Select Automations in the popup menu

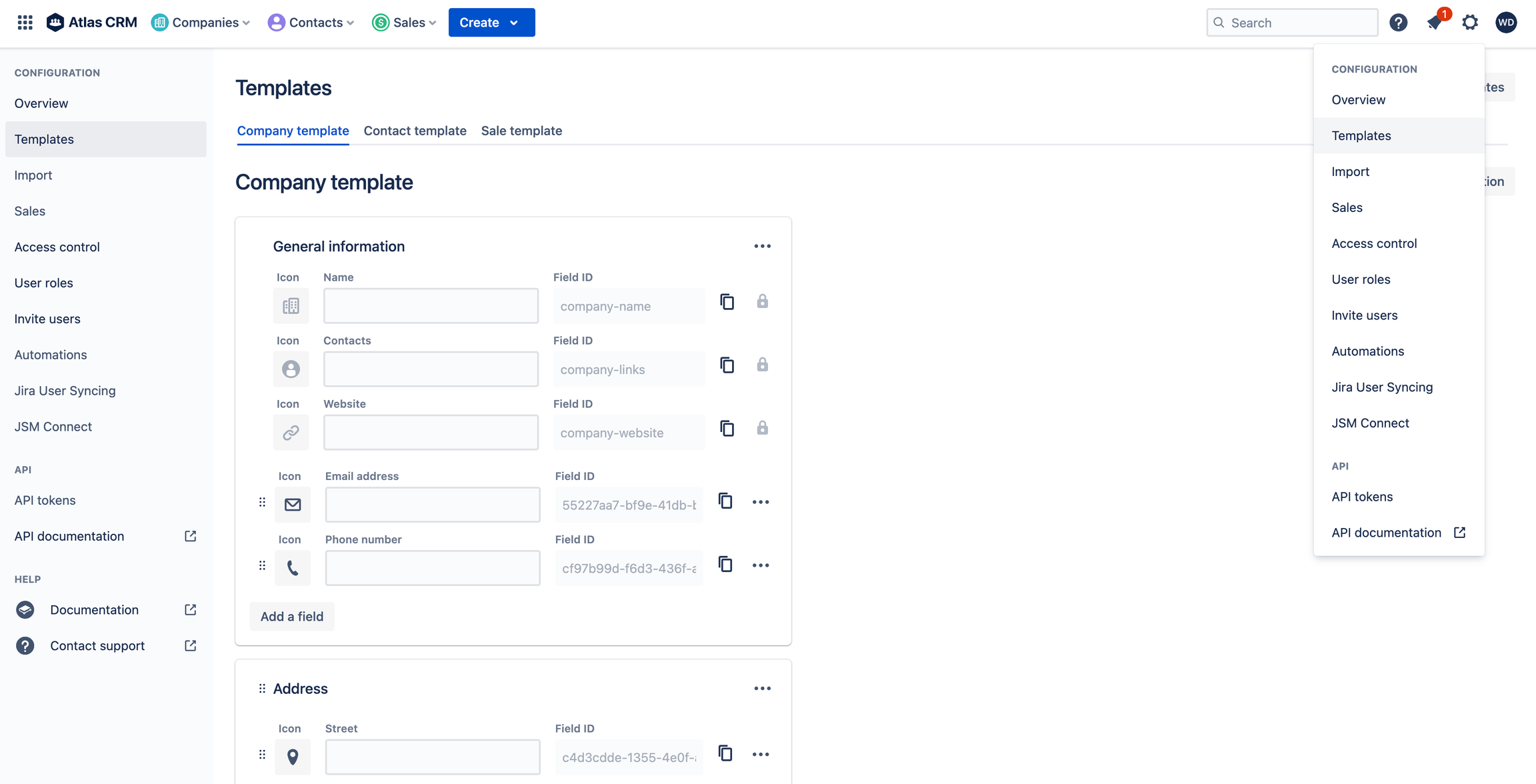[x=1367, y=351]
